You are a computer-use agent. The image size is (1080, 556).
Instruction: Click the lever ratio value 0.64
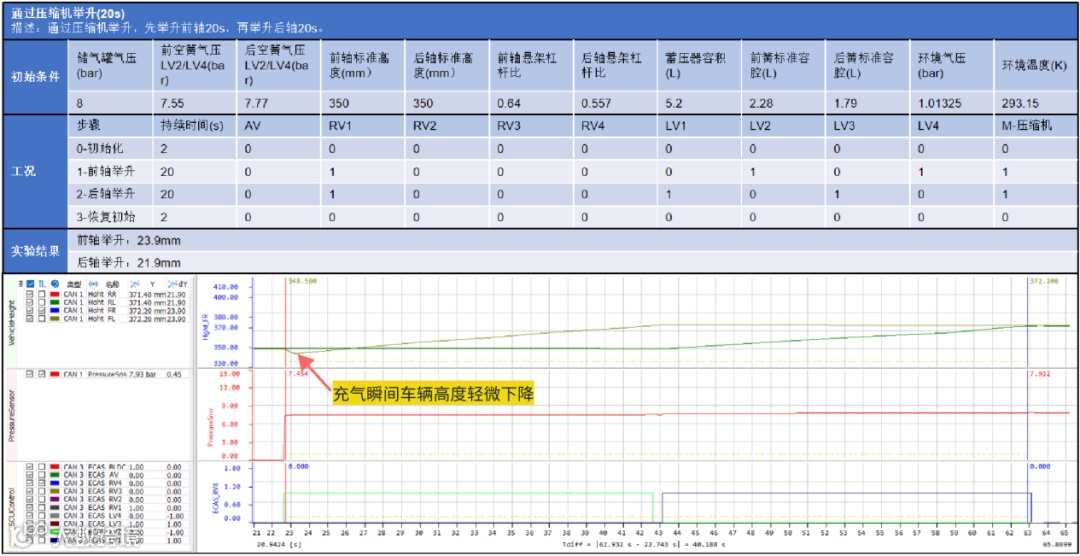pos(508,104)
